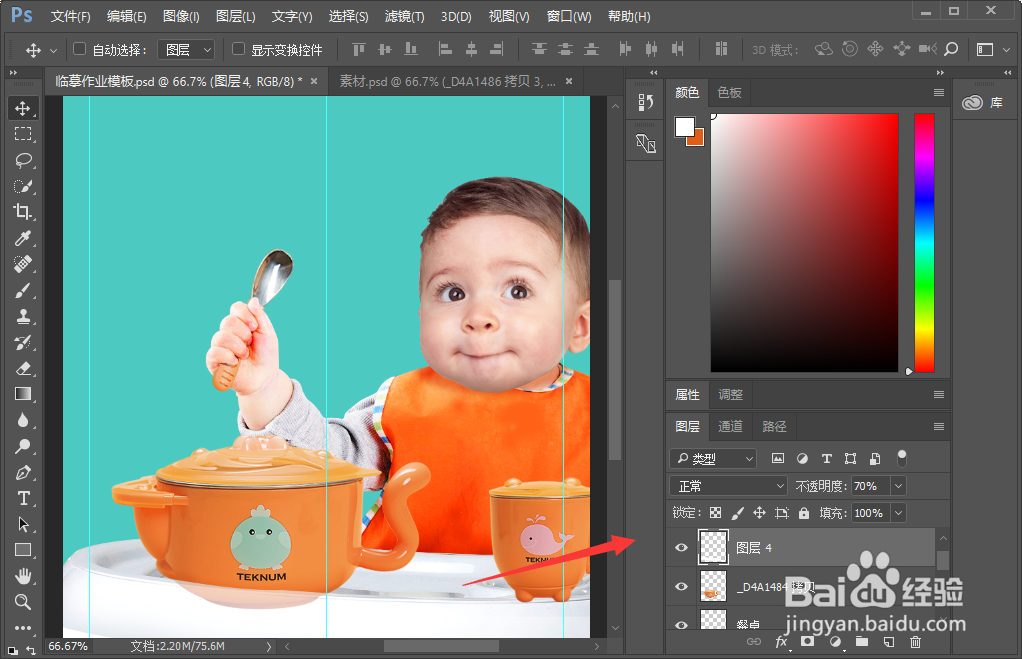Open the 图层 auto-select dropdown
The image size is (1022, 659).
[x=187, y=50]
